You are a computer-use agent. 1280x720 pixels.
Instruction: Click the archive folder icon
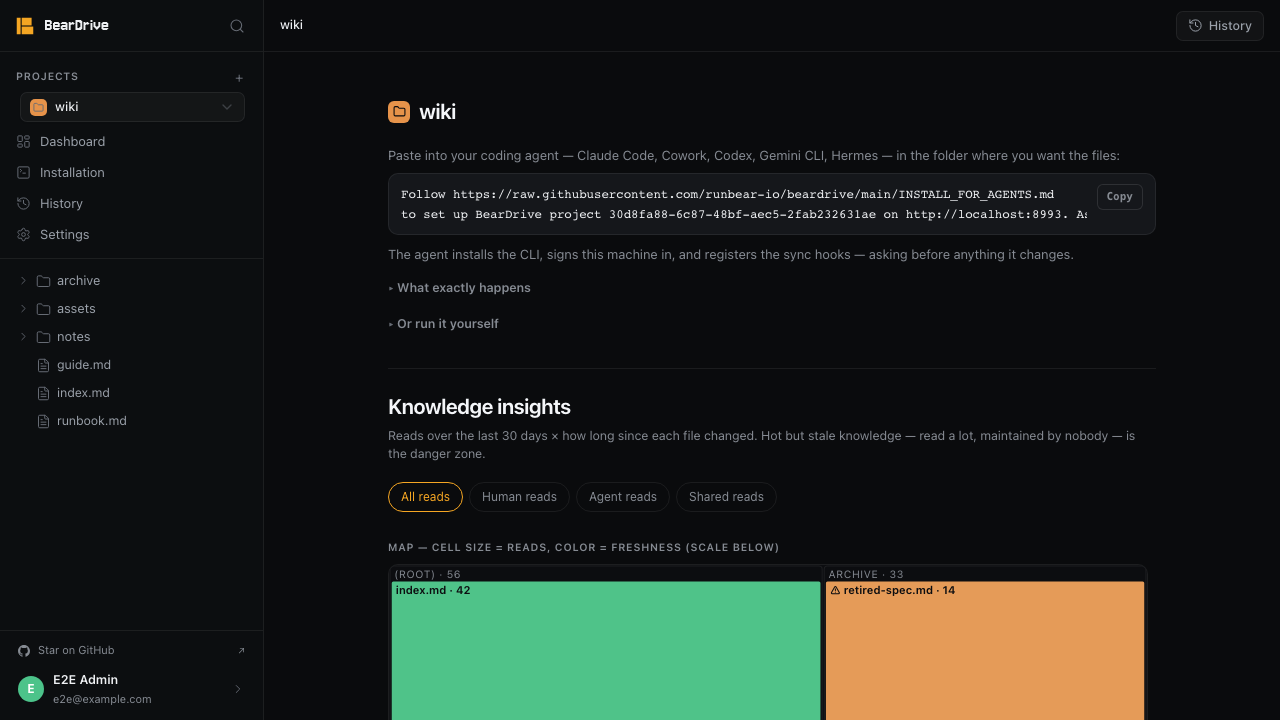(x=43, y=281)
